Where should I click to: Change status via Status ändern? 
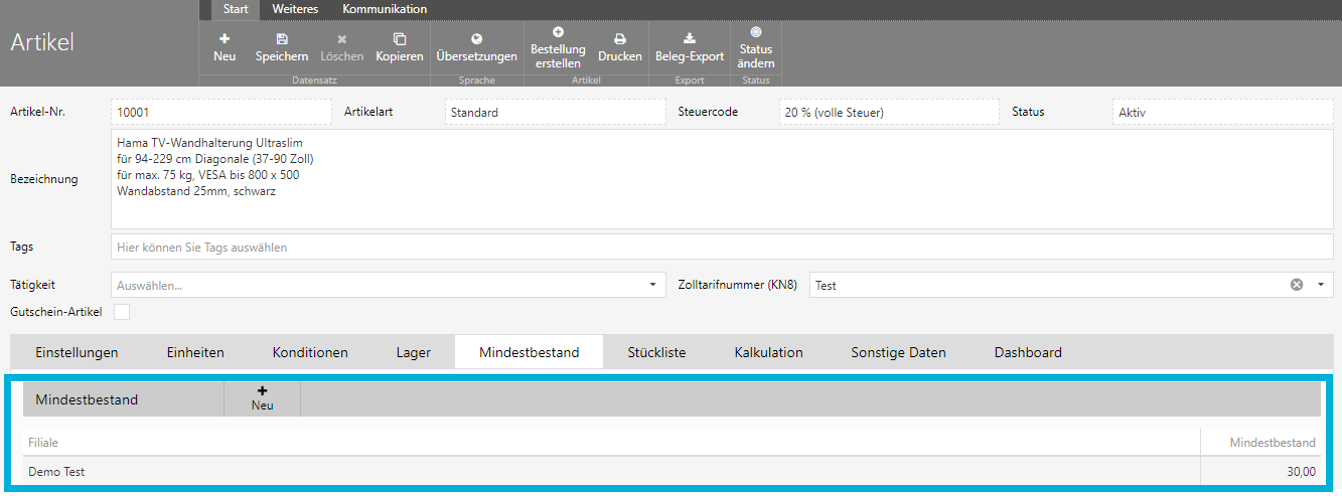tap(756, 47)
